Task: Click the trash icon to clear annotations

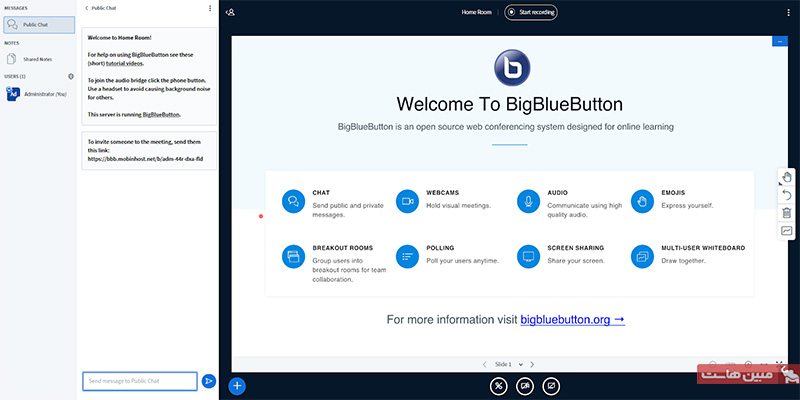Action: coord(787,213)
